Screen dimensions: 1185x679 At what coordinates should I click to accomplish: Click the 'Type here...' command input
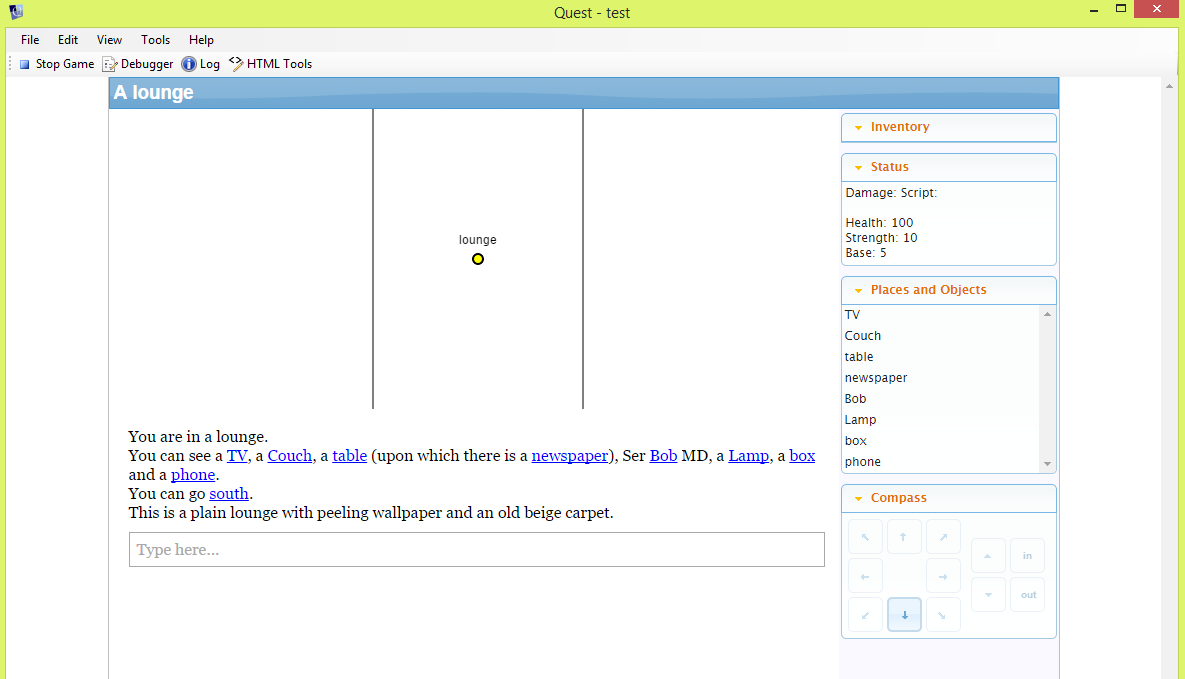(476, 550)
